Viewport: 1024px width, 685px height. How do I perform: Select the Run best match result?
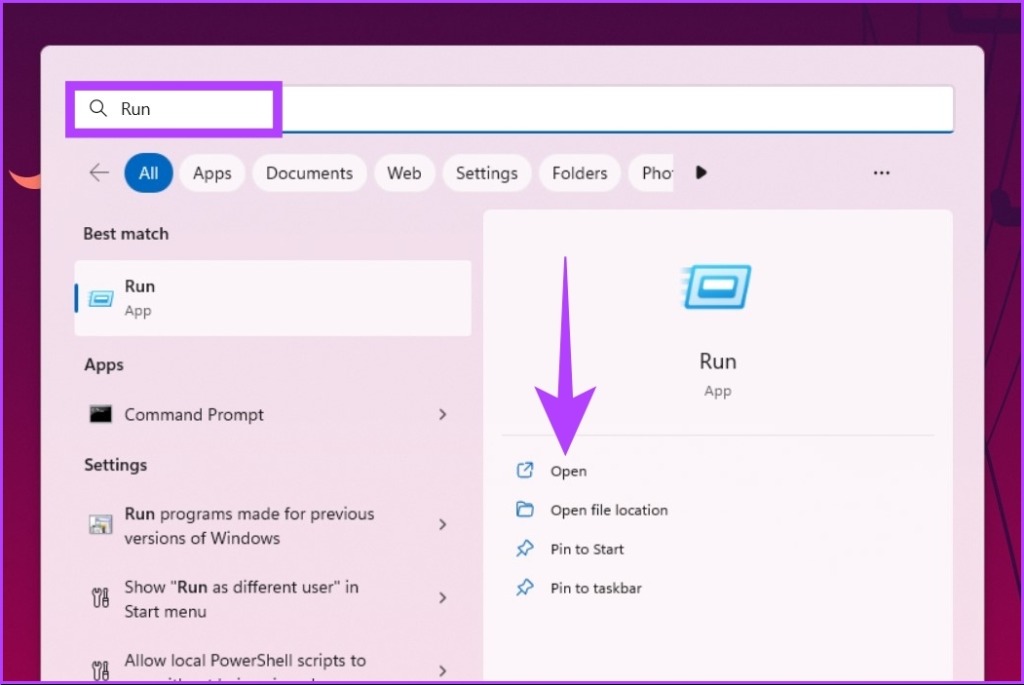click(272, 298)
